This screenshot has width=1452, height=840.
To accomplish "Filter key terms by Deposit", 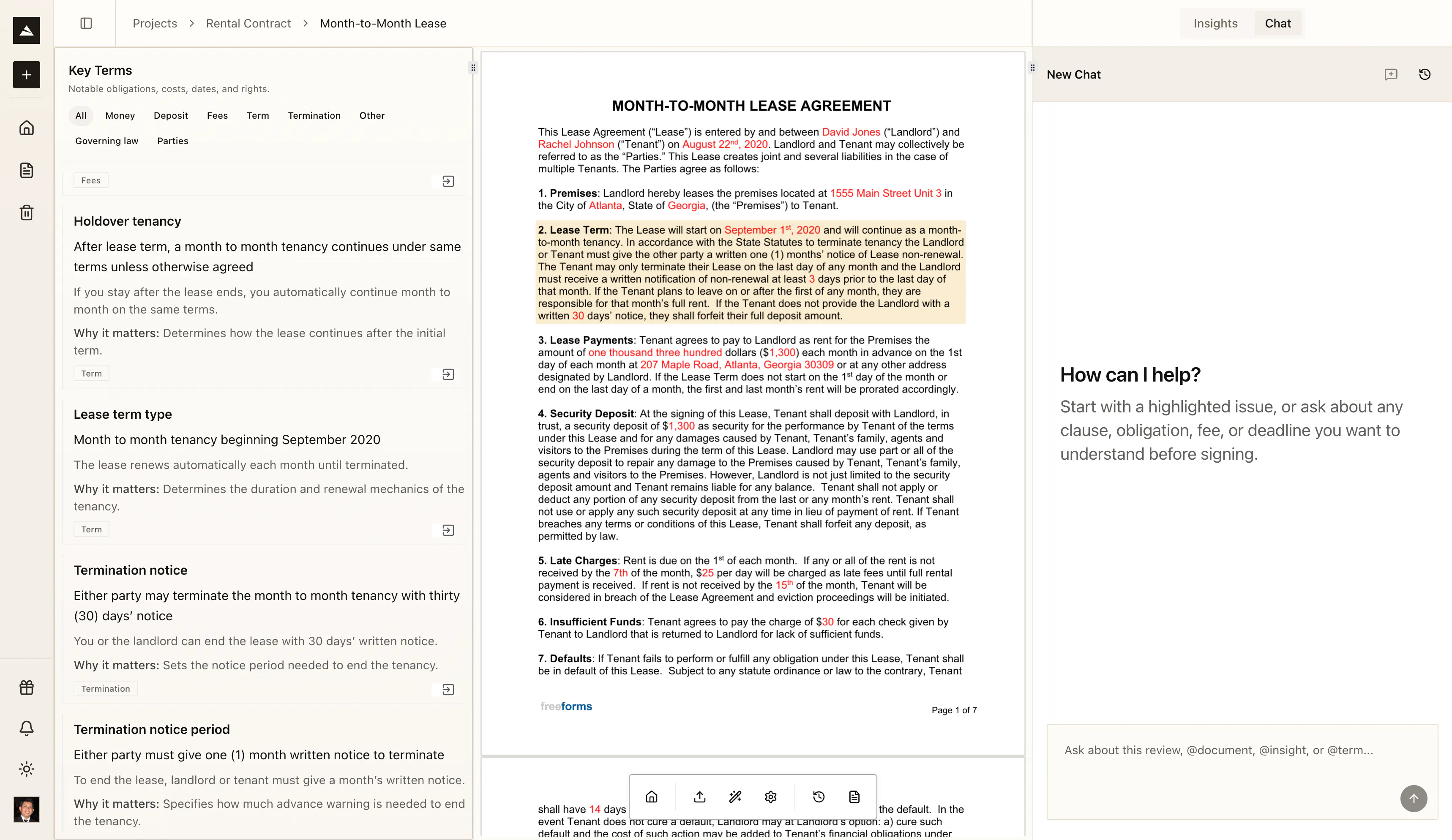I will tap(171, 115).
